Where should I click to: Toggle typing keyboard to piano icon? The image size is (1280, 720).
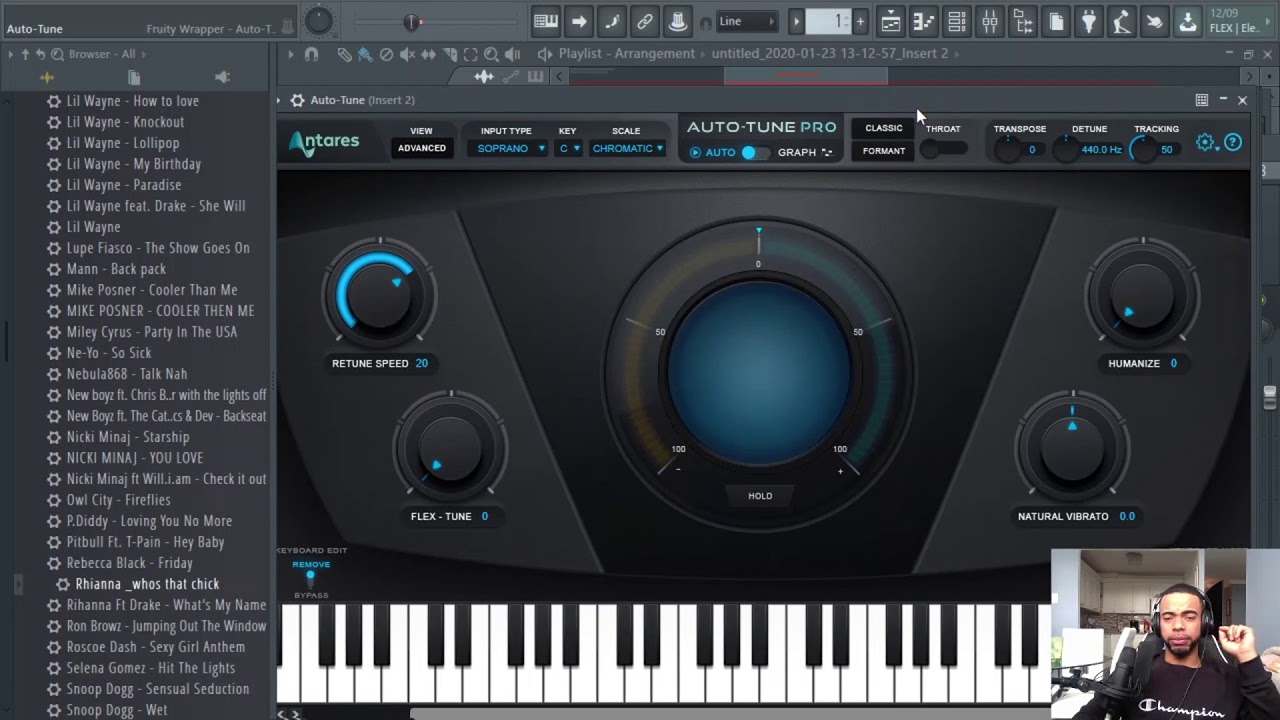coord(545,21)
